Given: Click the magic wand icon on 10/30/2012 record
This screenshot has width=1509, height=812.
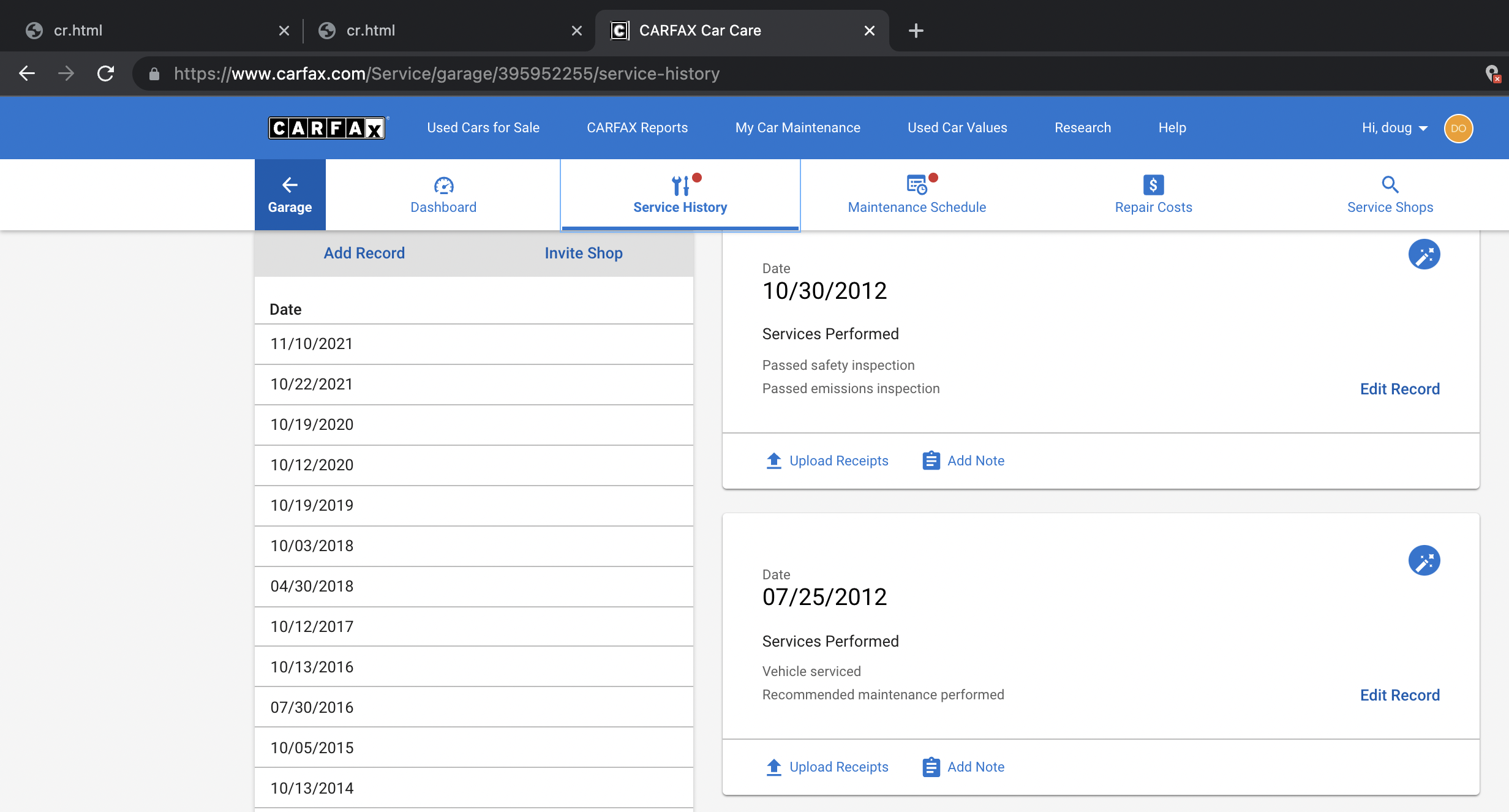Looking at the screenshot, I should pos(1424,254).
